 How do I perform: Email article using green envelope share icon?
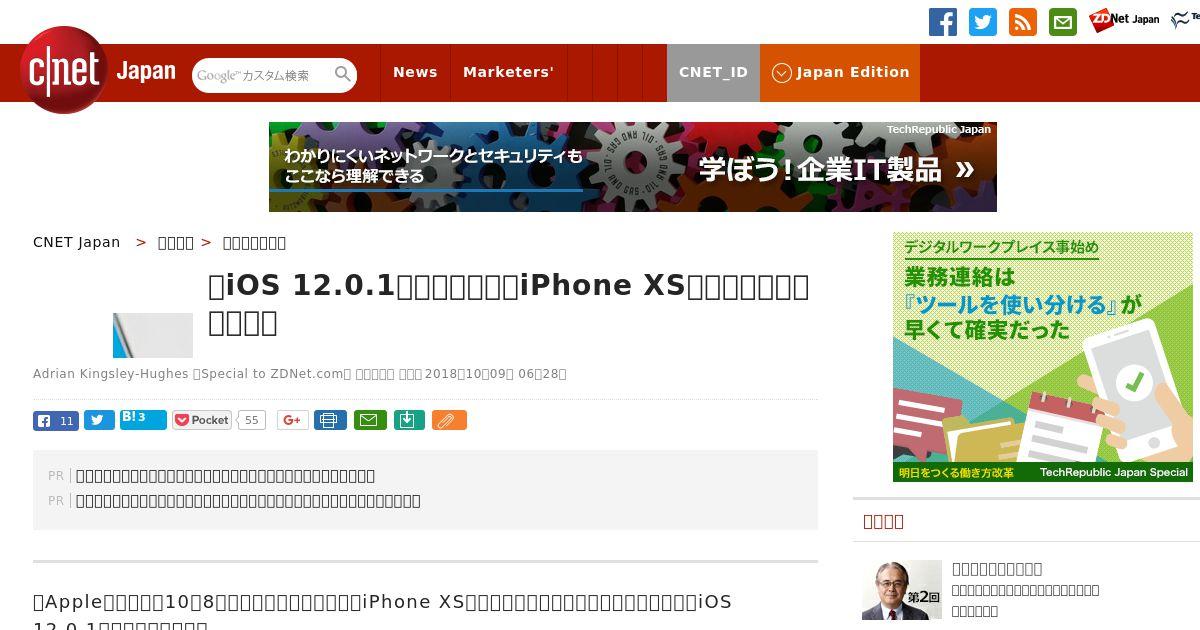pyautogui.click(x=370, y=421)
